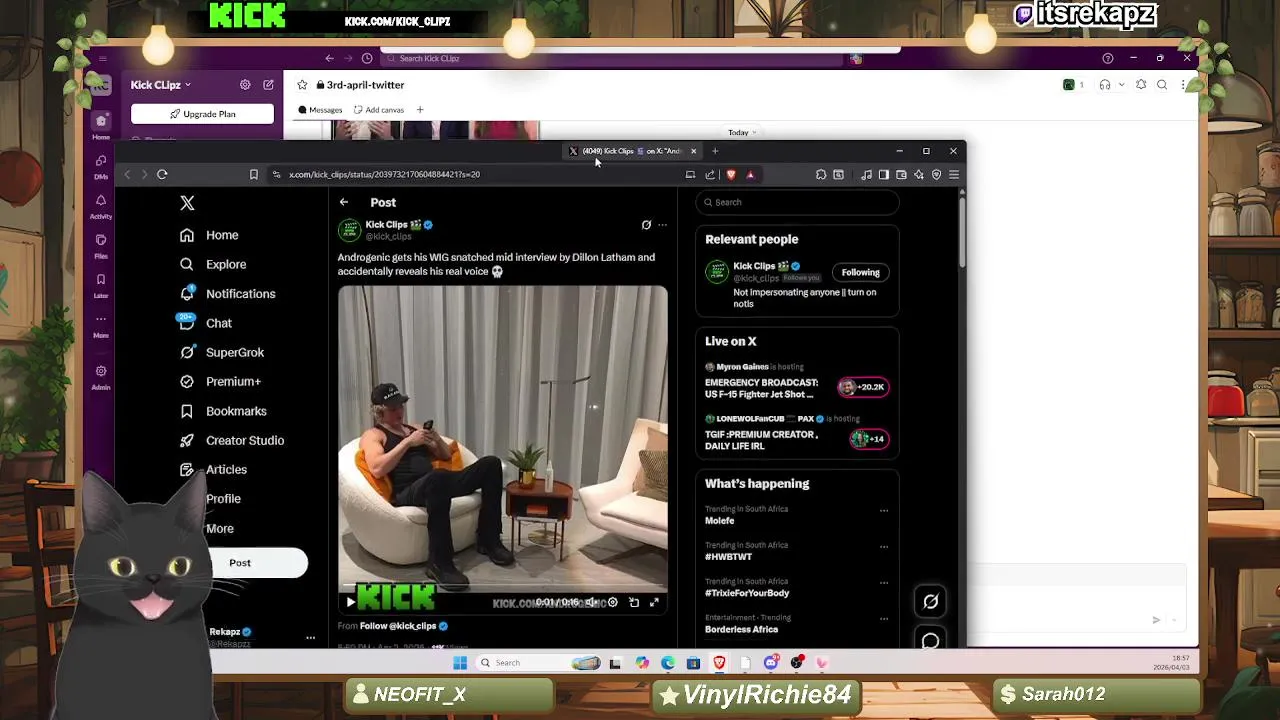This screenshot has width=1280, height=720.
Task: Click the Brave Shields lion icon
Action: click(x=731, y=174)
